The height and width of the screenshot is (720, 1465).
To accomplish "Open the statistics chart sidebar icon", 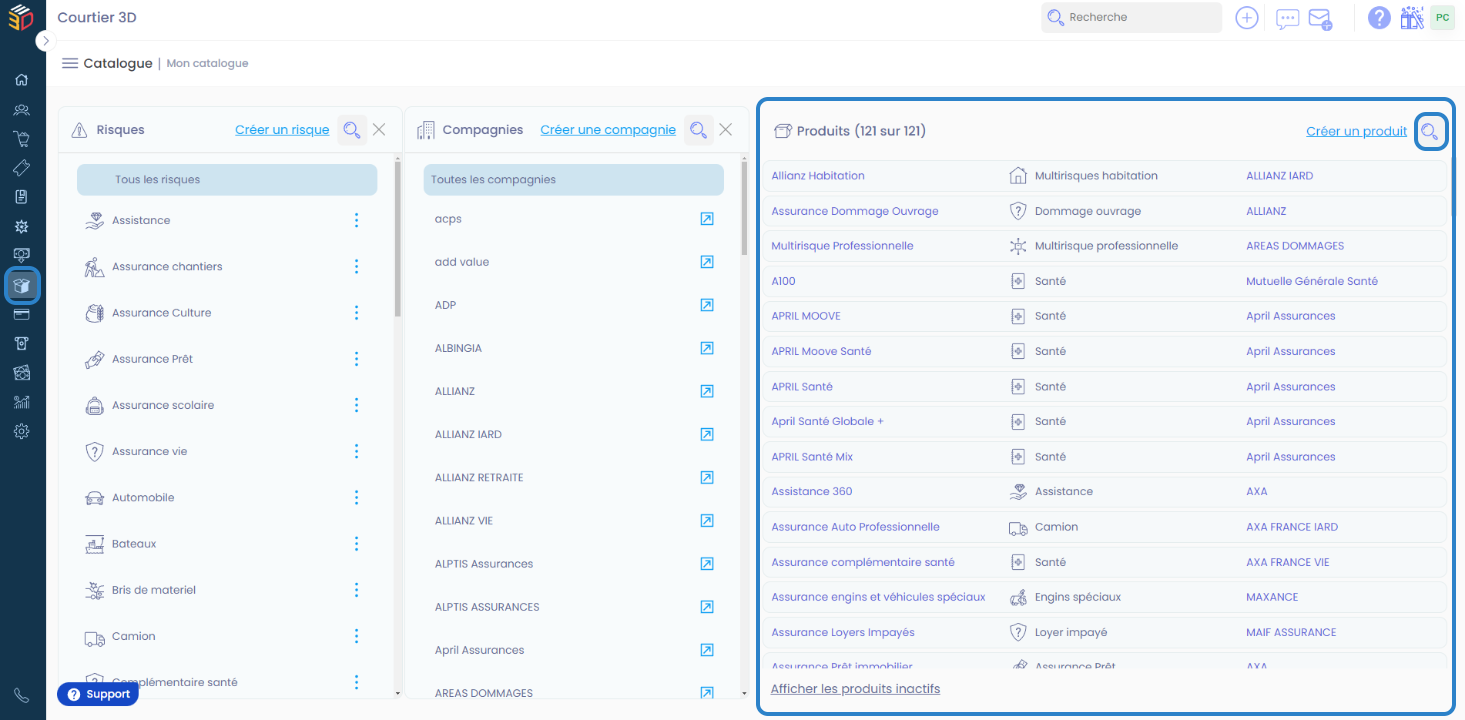I will coord(21,402).
